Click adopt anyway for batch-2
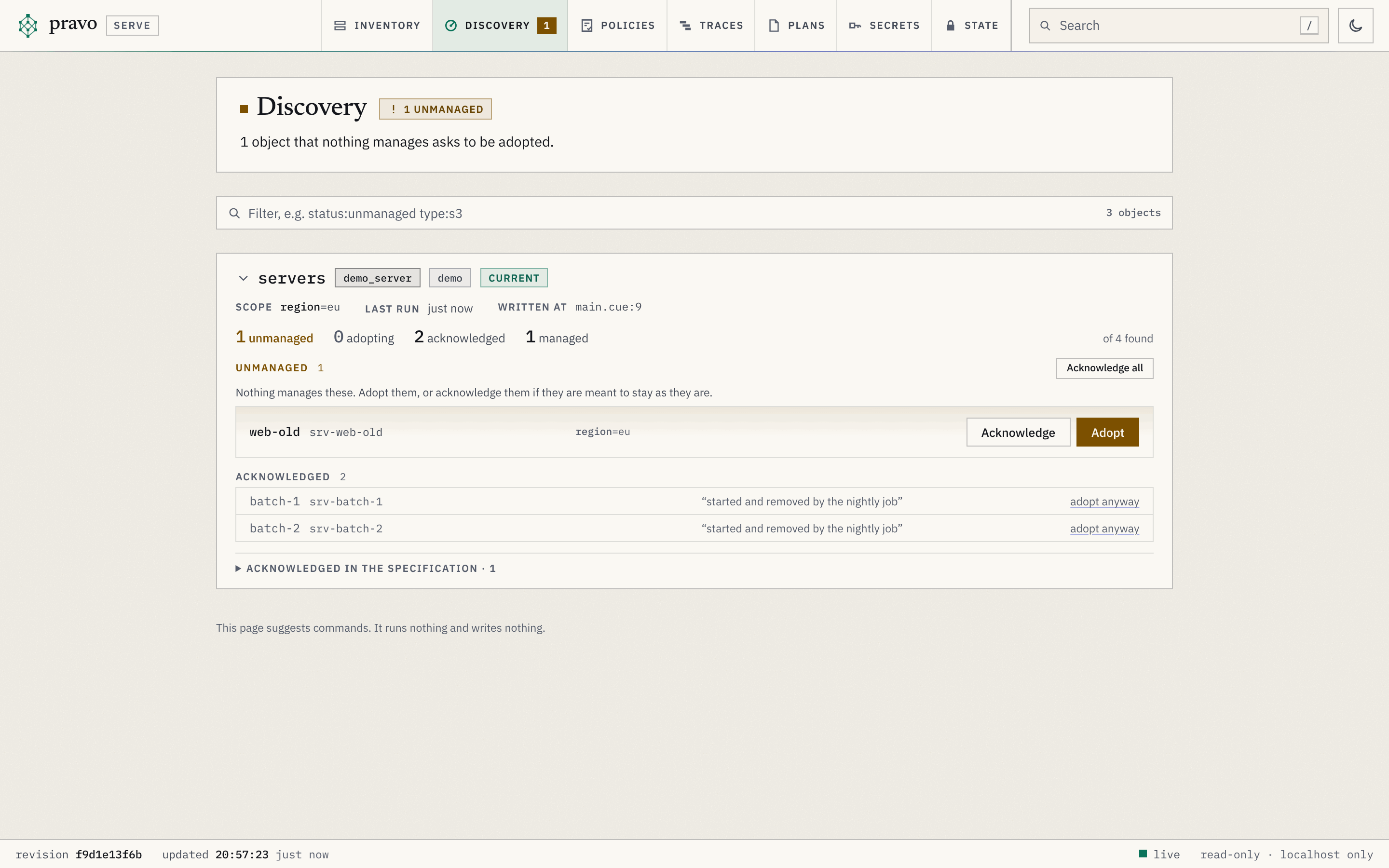Image resolution: width=1389 pixels, height=868 pixels. coord(1104,529)
